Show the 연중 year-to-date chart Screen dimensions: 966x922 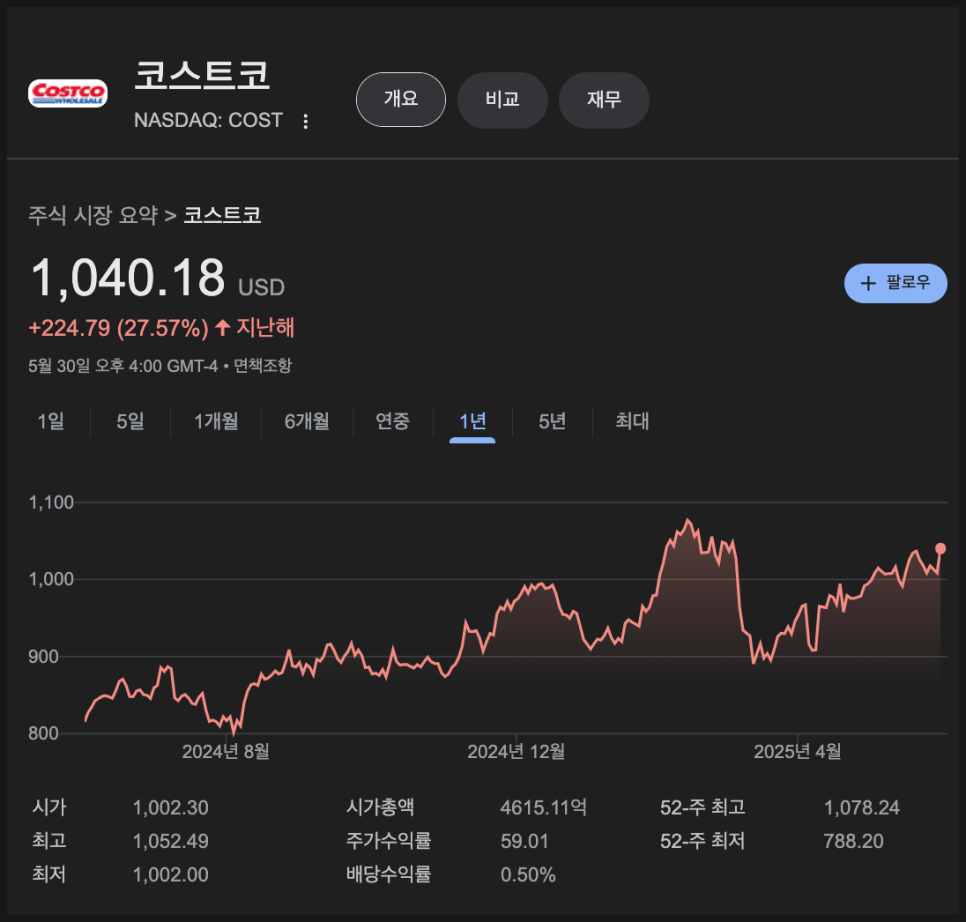pyautogui.click(x=392, y=421)
